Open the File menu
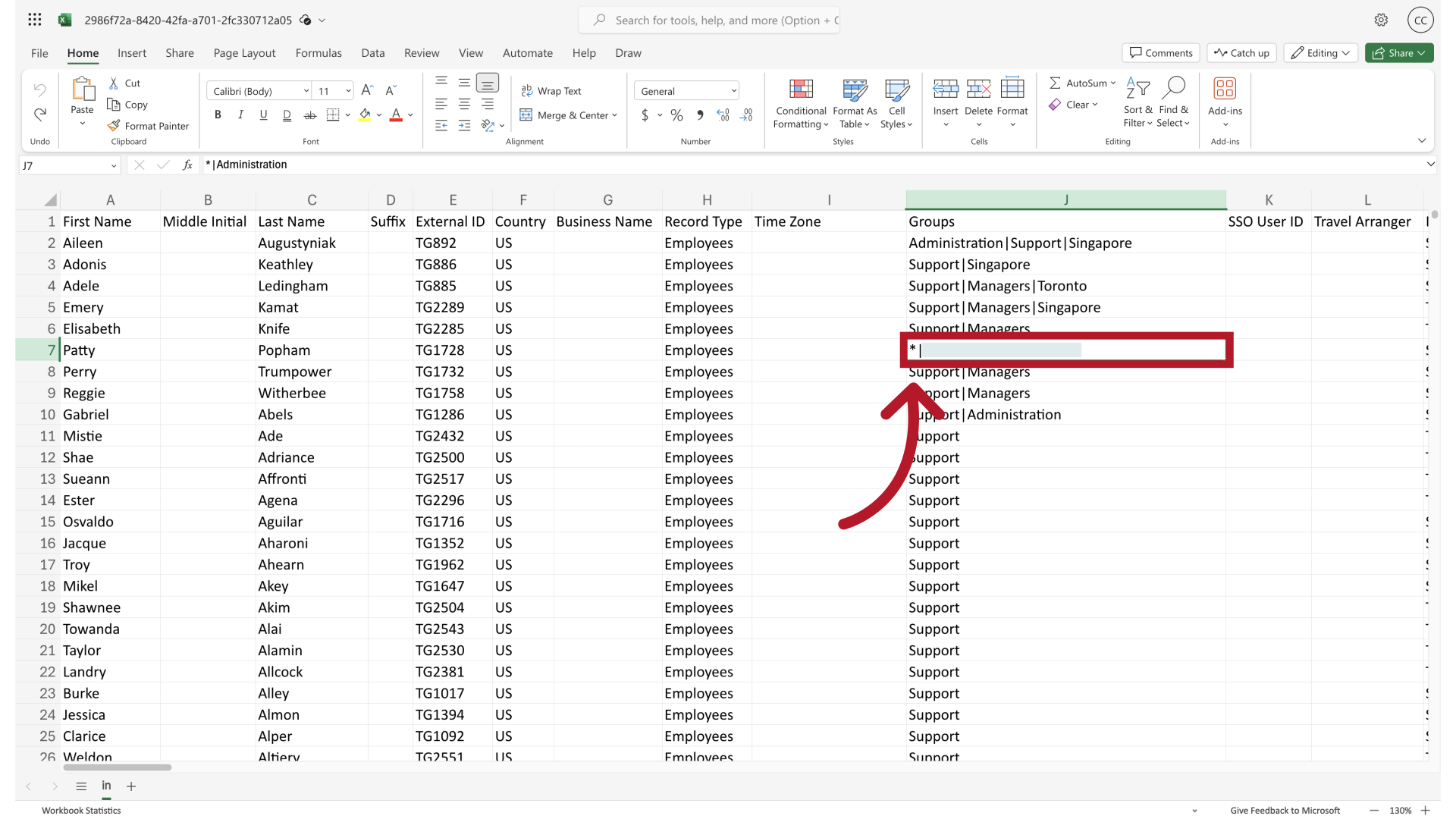This screenshot has width=1456, height=819. pos(39,53)
